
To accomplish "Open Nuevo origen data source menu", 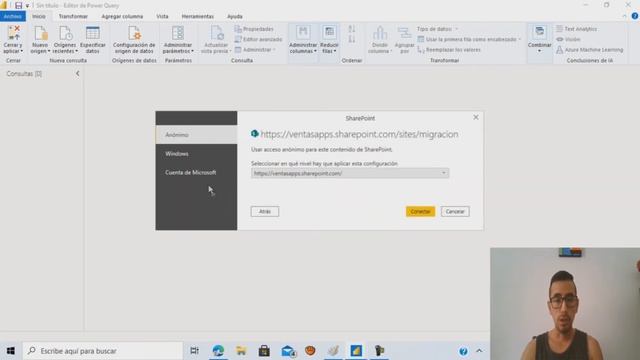I will (40, 39).
